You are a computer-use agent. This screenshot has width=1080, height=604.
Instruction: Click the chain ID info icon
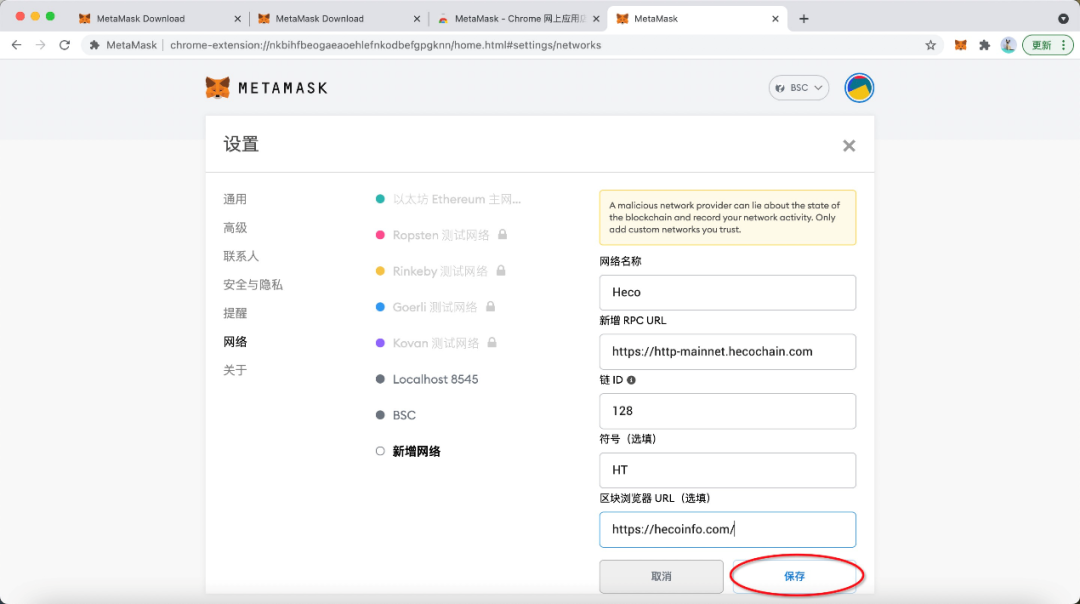(x=631, y=380)
